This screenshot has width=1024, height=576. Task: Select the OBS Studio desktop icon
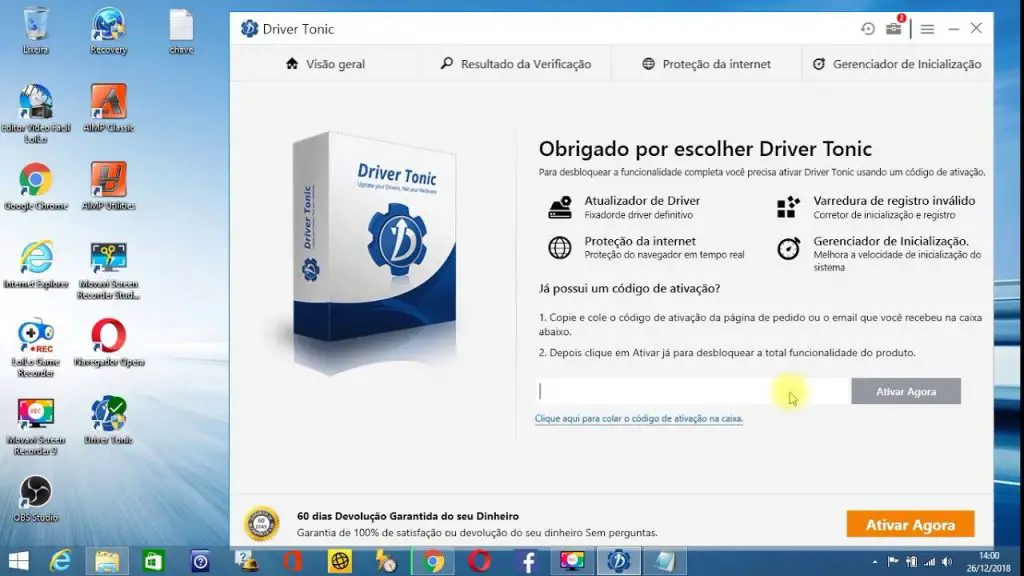coord(35,499)
